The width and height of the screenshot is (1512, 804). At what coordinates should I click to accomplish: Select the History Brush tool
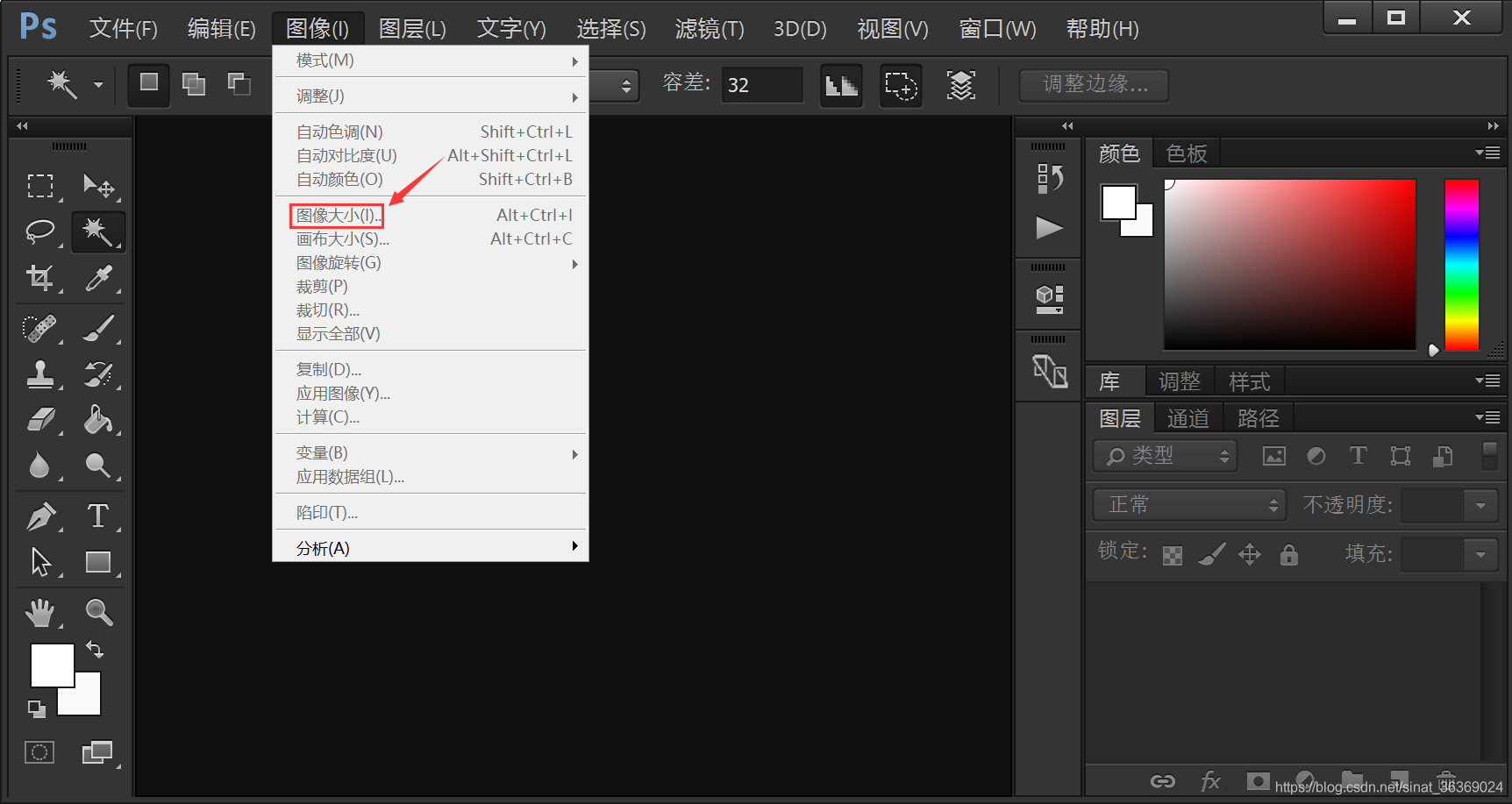[x=98, y=374]
